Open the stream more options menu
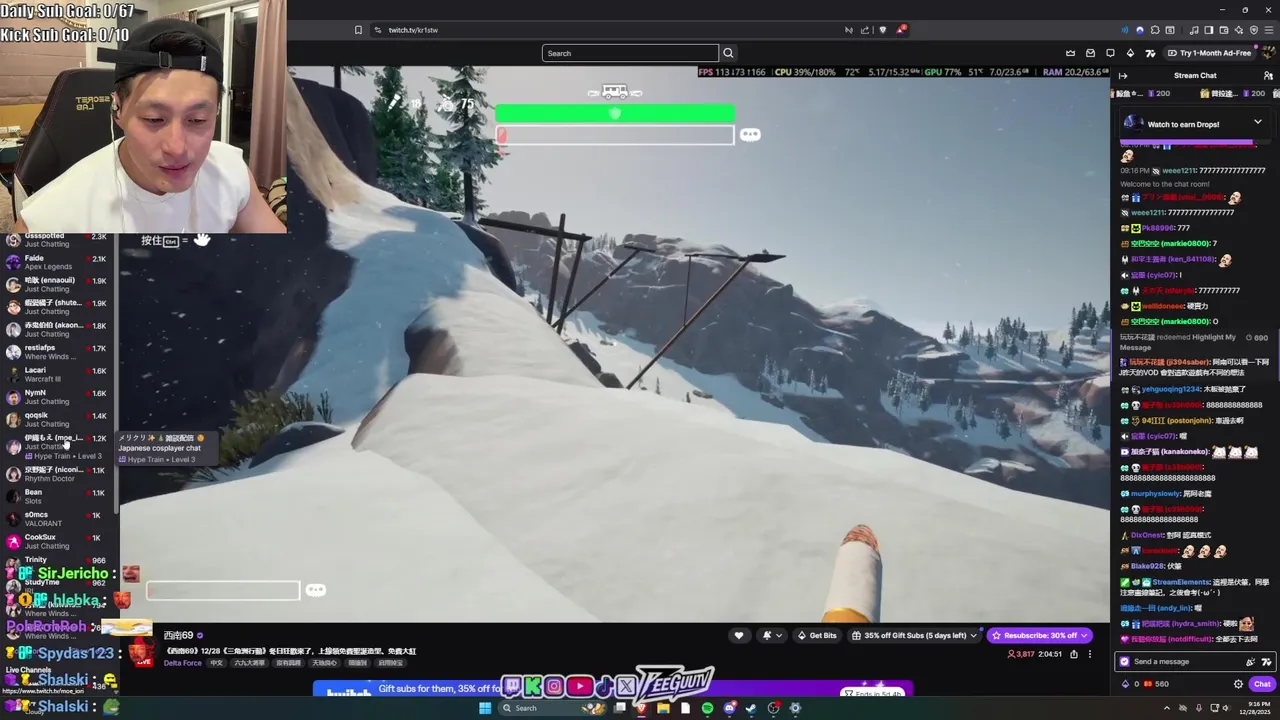1280x720 pixels. click(1090, 654)
